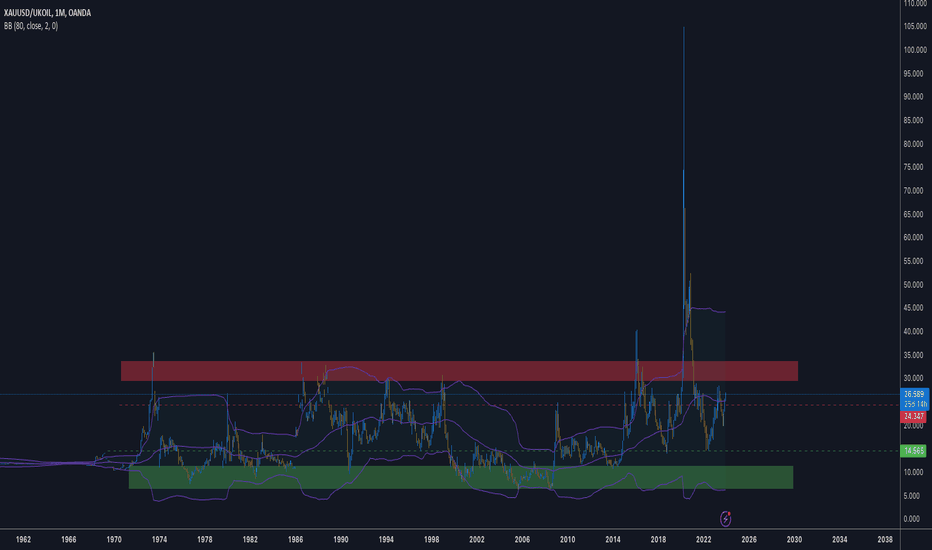
Task: Click the blue 26.589 current price label
Action: click(914, 394)
